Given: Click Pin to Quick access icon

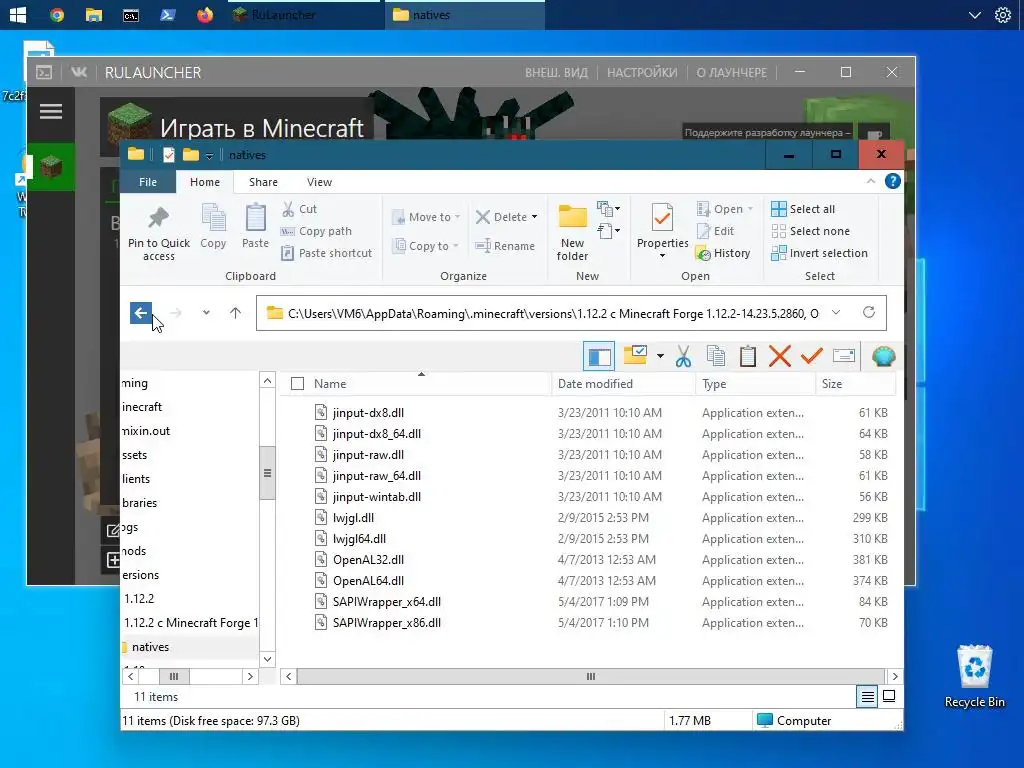Looking at the screenshot, I should [x=158, y=218].
